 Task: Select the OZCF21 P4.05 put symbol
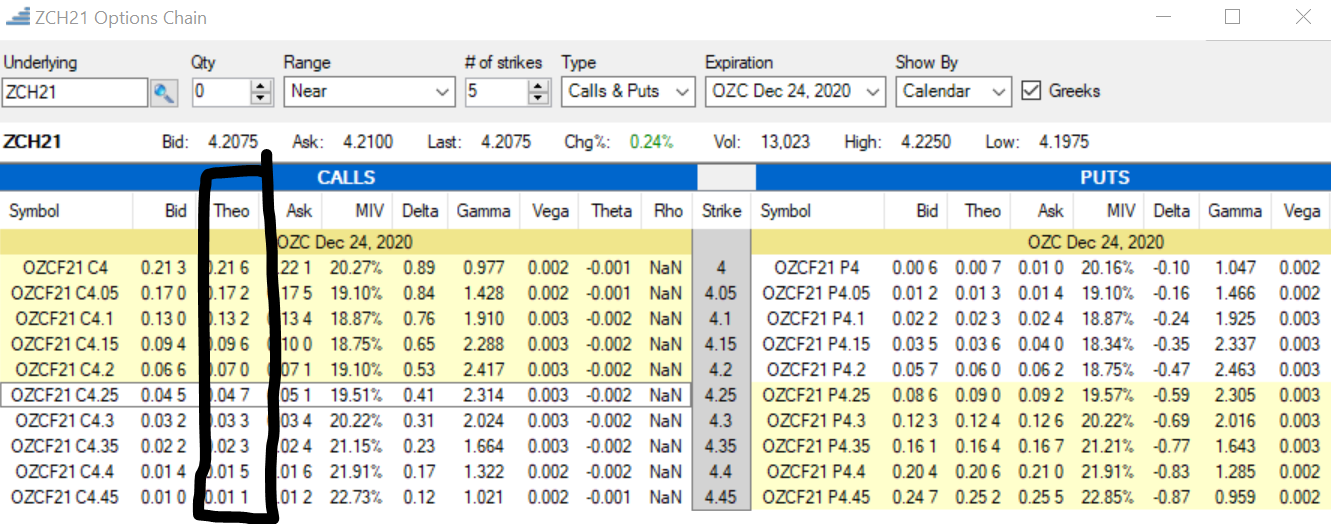pos(816,294)
